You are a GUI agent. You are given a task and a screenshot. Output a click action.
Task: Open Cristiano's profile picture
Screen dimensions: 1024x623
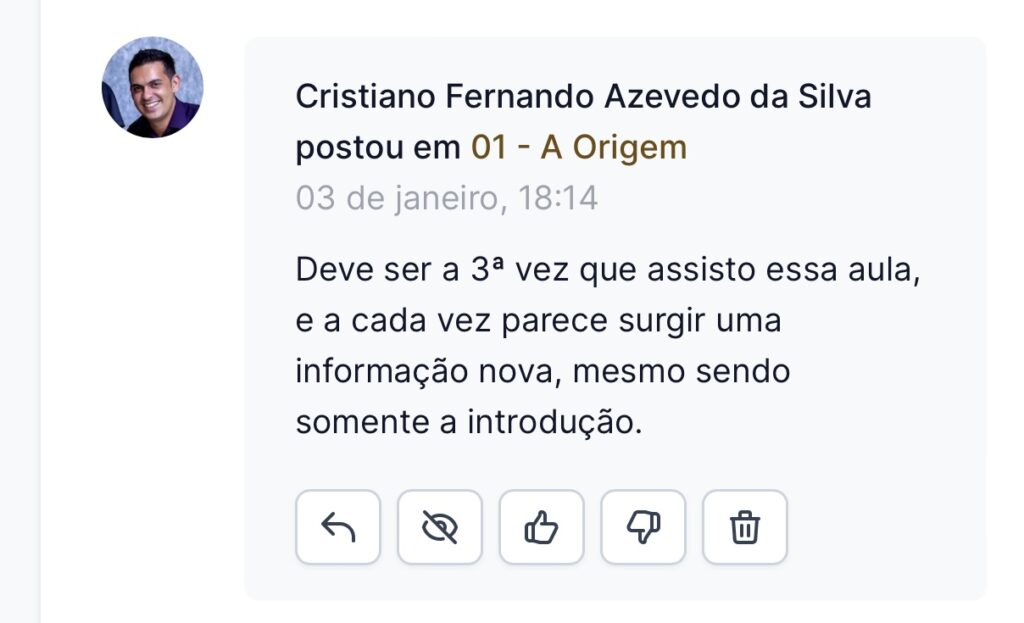(x=153, y=87)
